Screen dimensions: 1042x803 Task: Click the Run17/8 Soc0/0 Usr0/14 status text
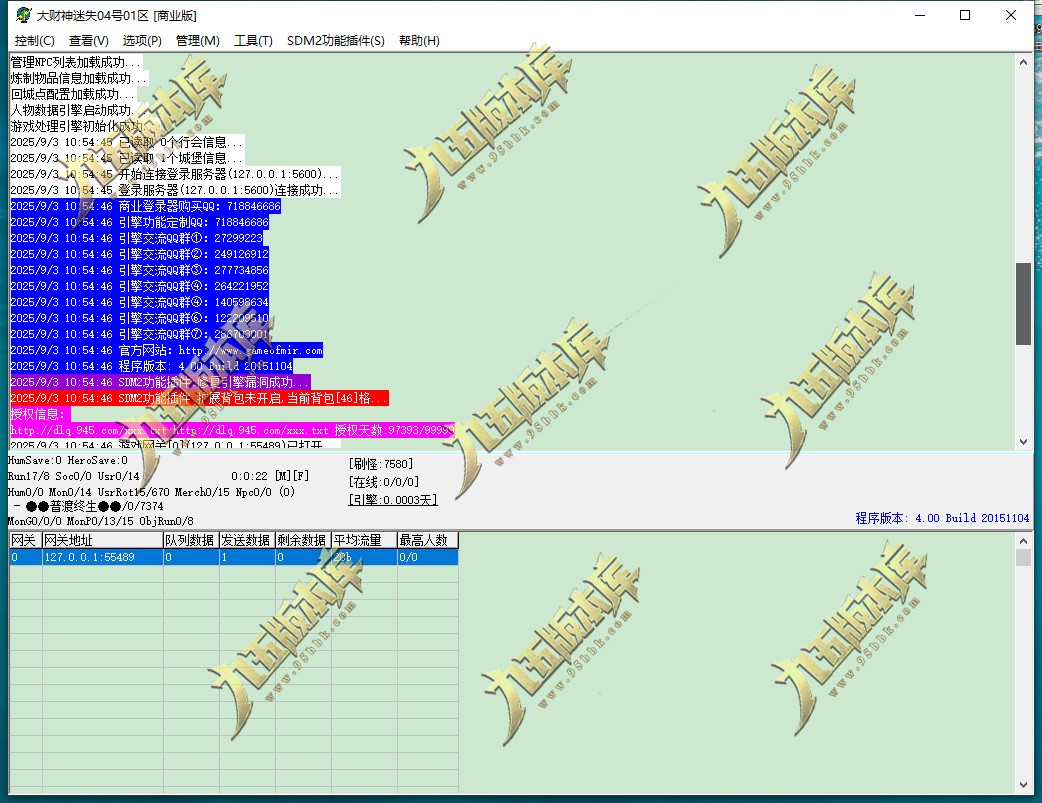[x=74, y=476]
